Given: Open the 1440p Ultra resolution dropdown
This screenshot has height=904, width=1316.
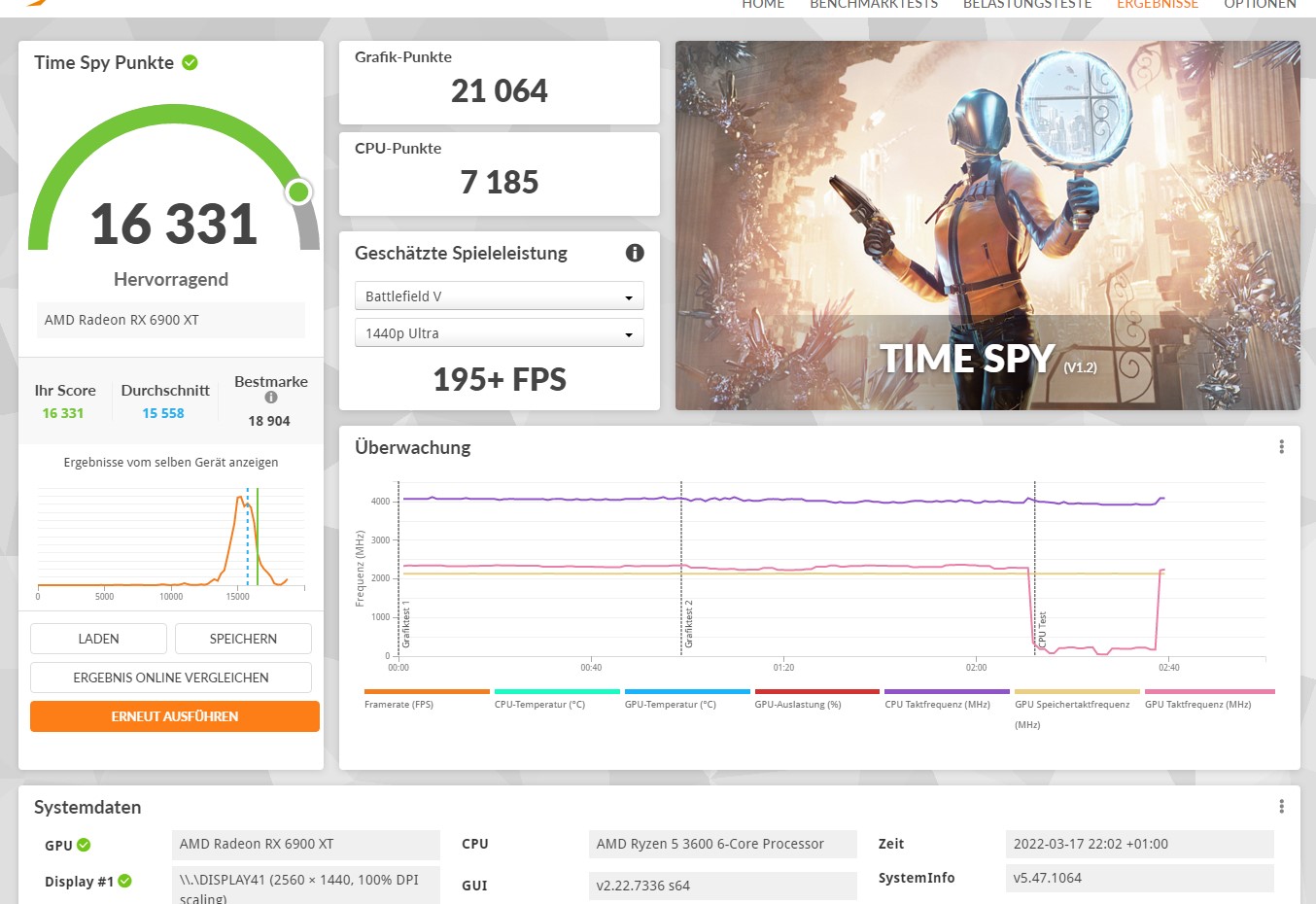Looking at the screenshot, I should [500, 333].
